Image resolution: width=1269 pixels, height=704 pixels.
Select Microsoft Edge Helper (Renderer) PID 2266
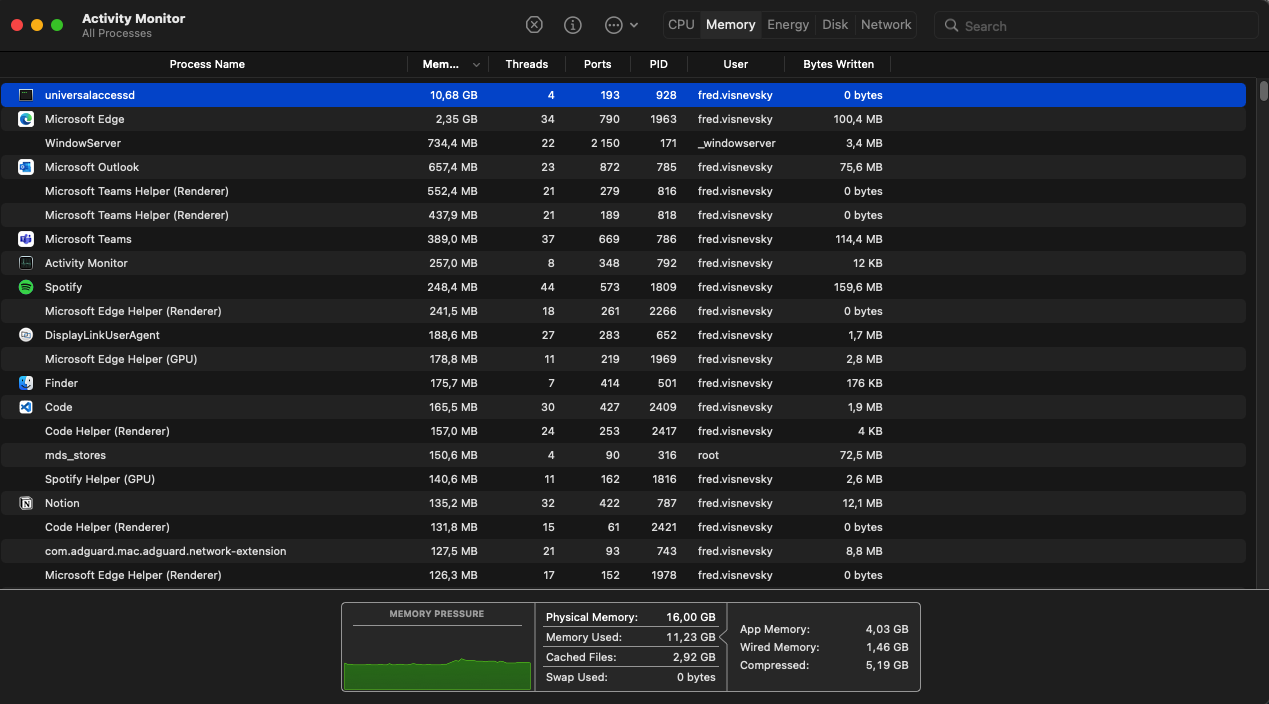click(623, 311)
